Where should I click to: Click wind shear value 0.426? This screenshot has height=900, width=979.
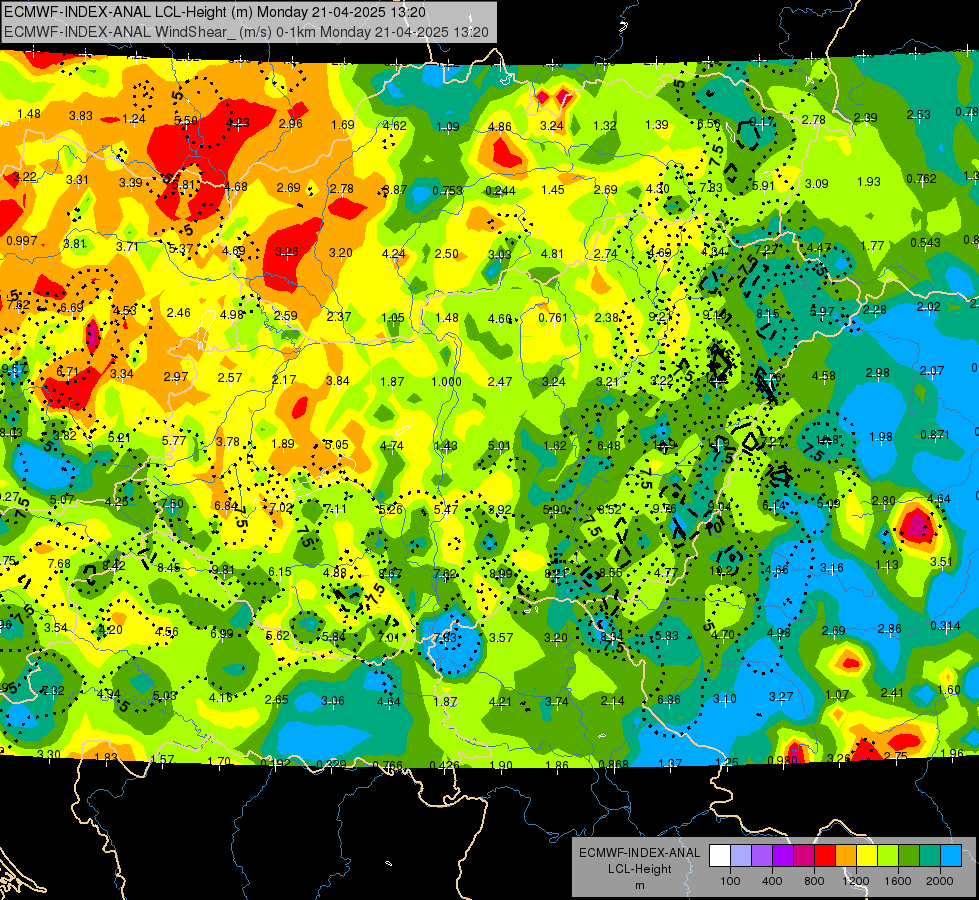[x=444, y=765]
